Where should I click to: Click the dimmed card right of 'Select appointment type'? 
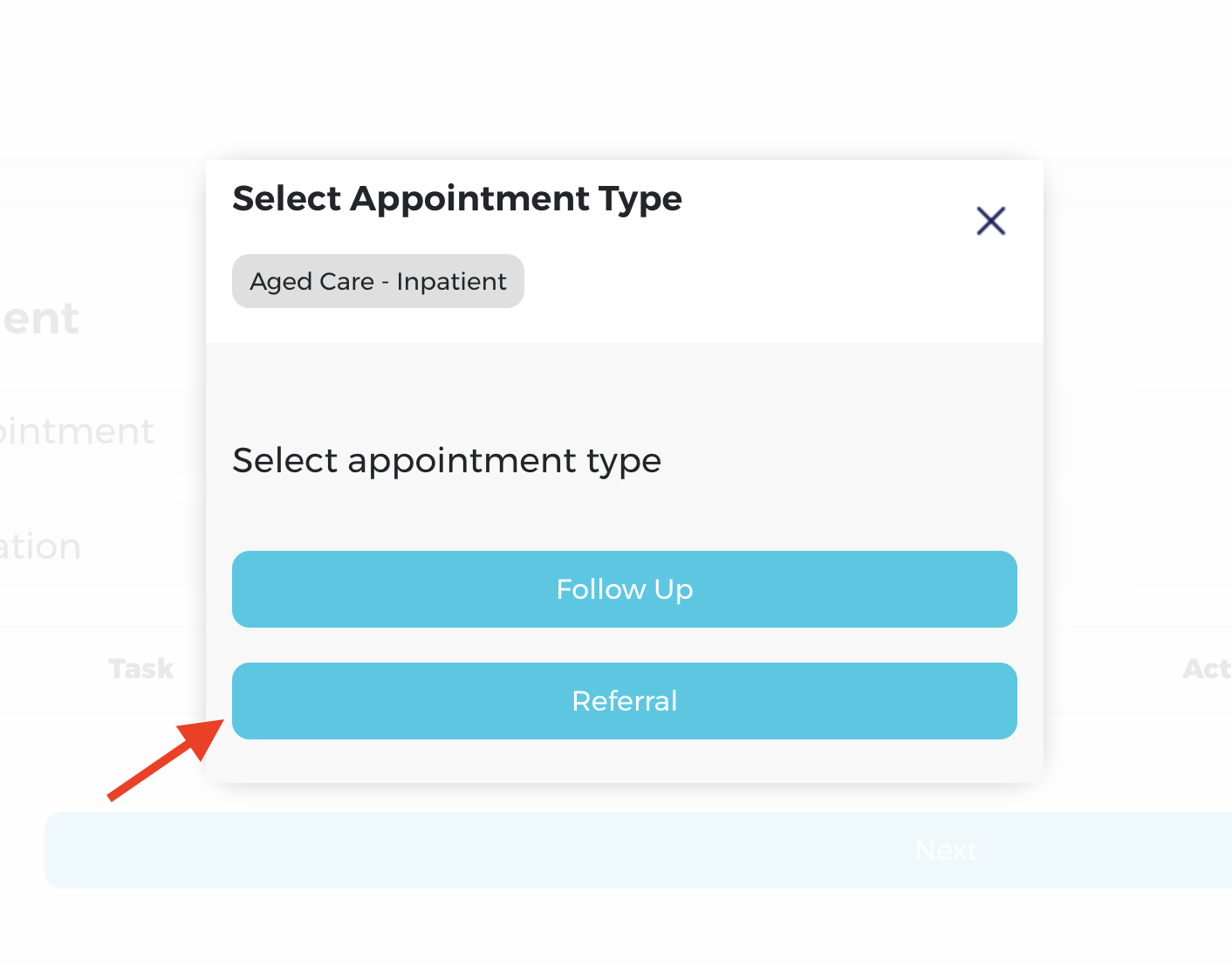point(1178,431)
